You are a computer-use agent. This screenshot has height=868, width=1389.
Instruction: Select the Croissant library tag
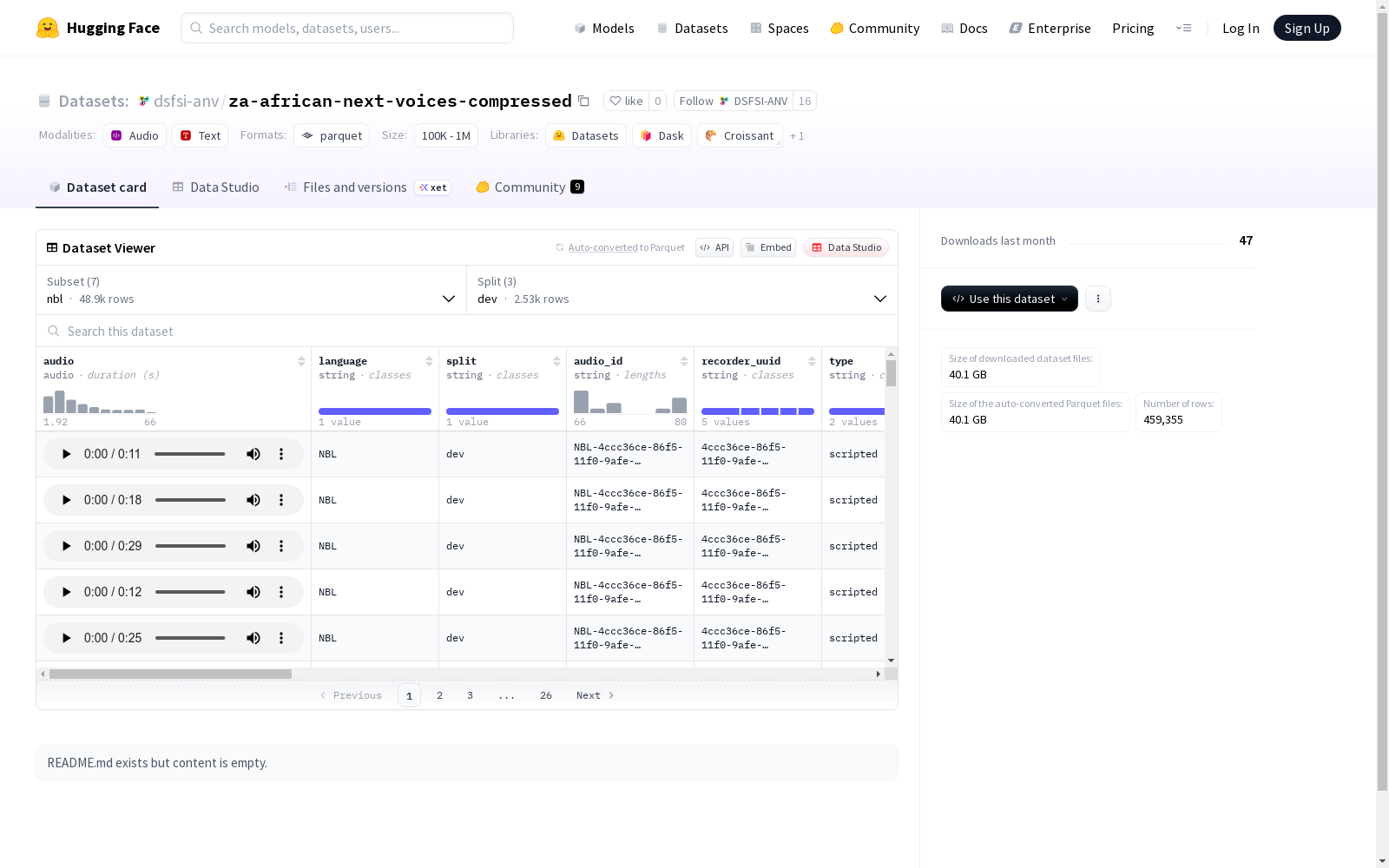(740, 135)
